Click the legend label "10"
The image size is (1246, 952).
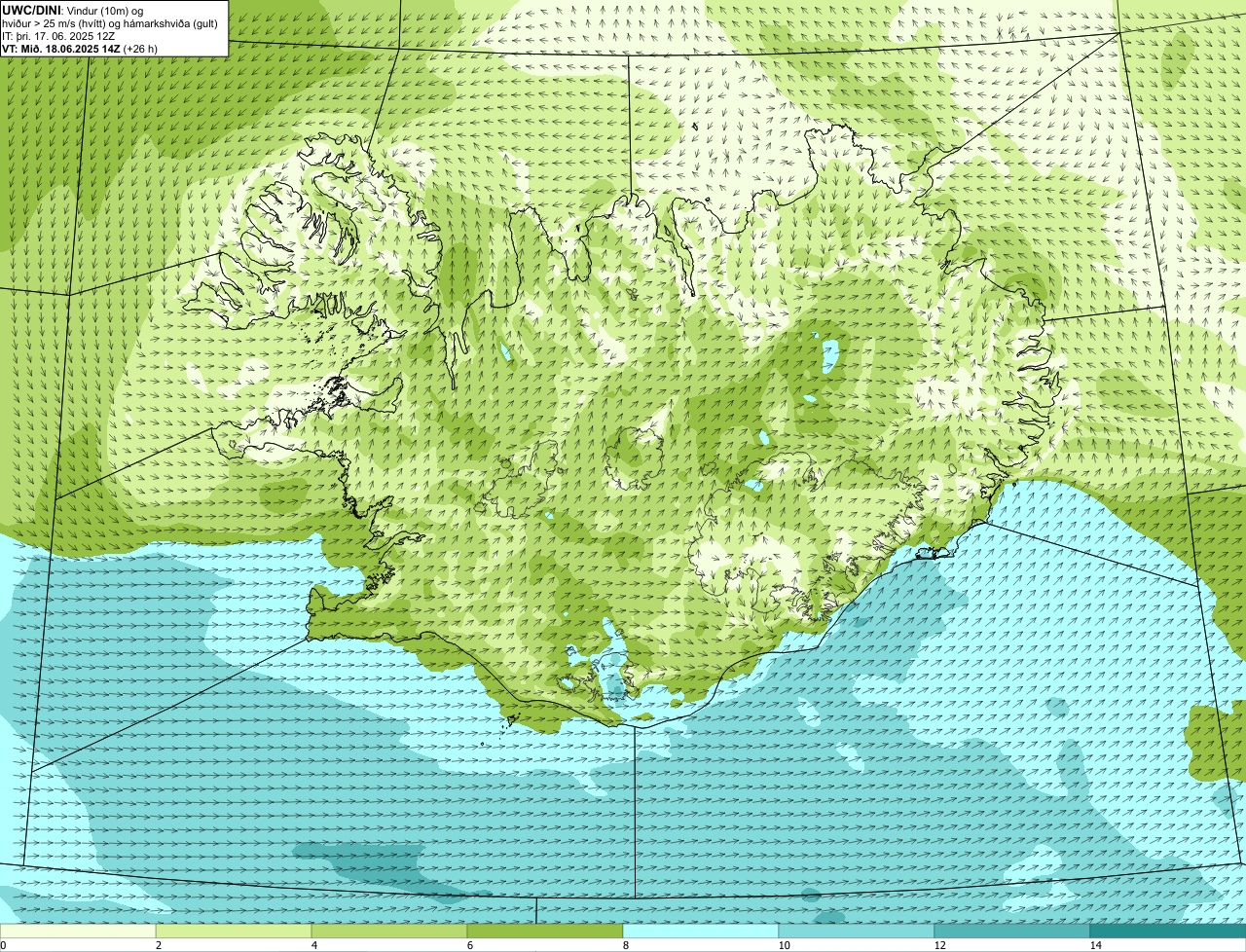pos(784,945)
